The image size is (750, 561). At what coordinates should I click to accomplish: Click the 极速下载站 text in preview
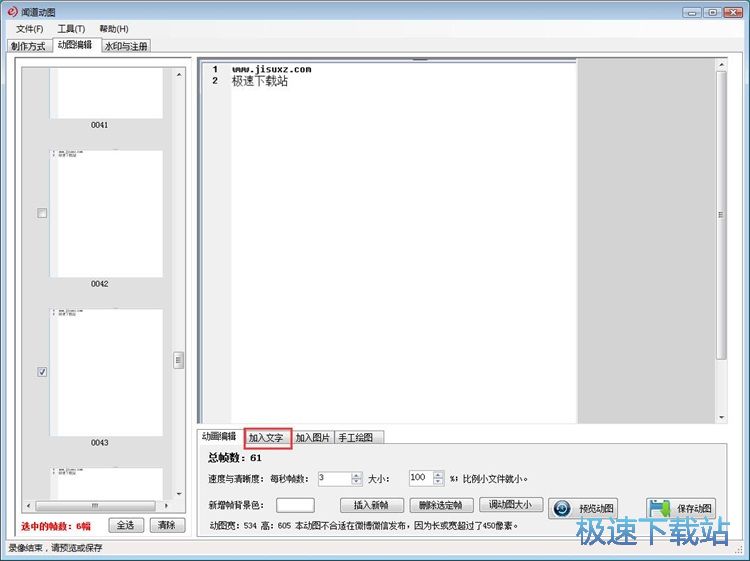(260, 81)
